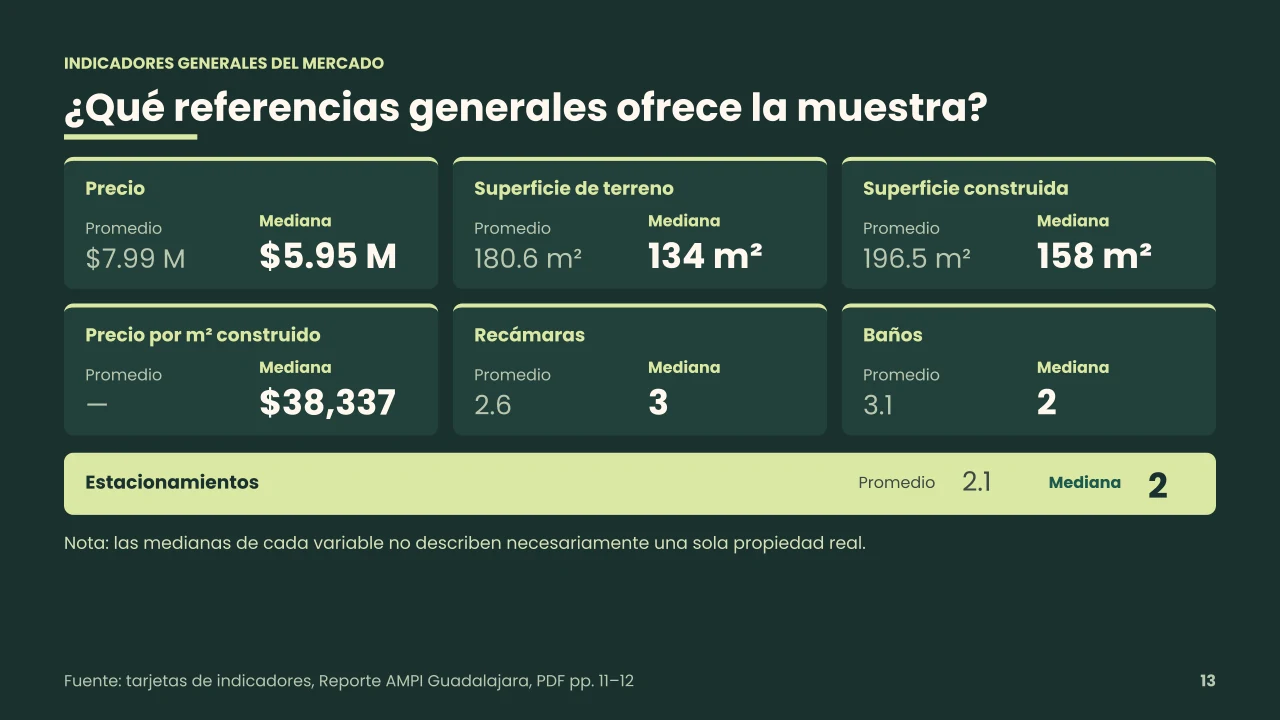Click the Recámaras card title
The height and width of the screenshot is (720, 1280).
point(529,335)
